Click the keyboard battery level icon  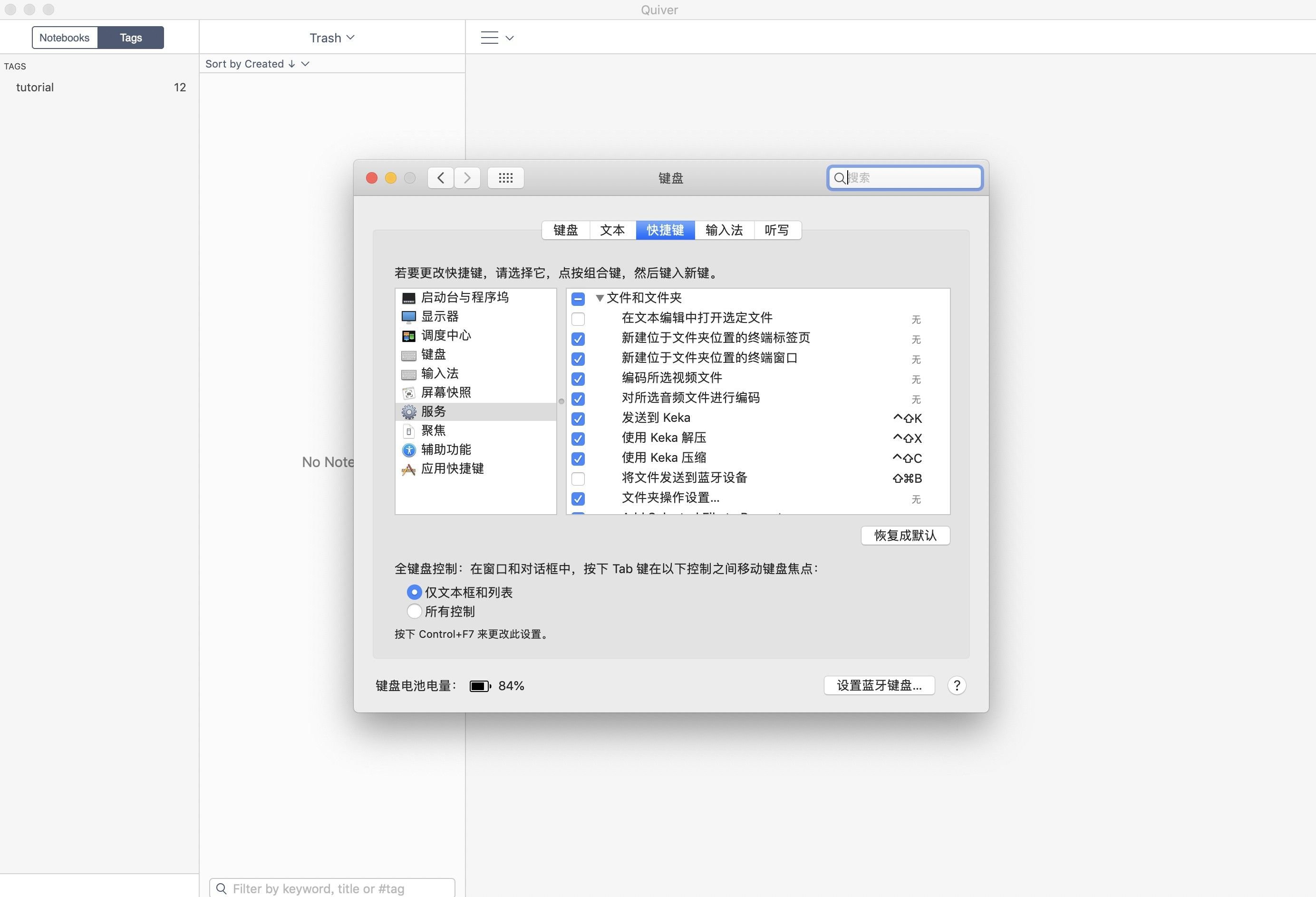click(480, 686)
